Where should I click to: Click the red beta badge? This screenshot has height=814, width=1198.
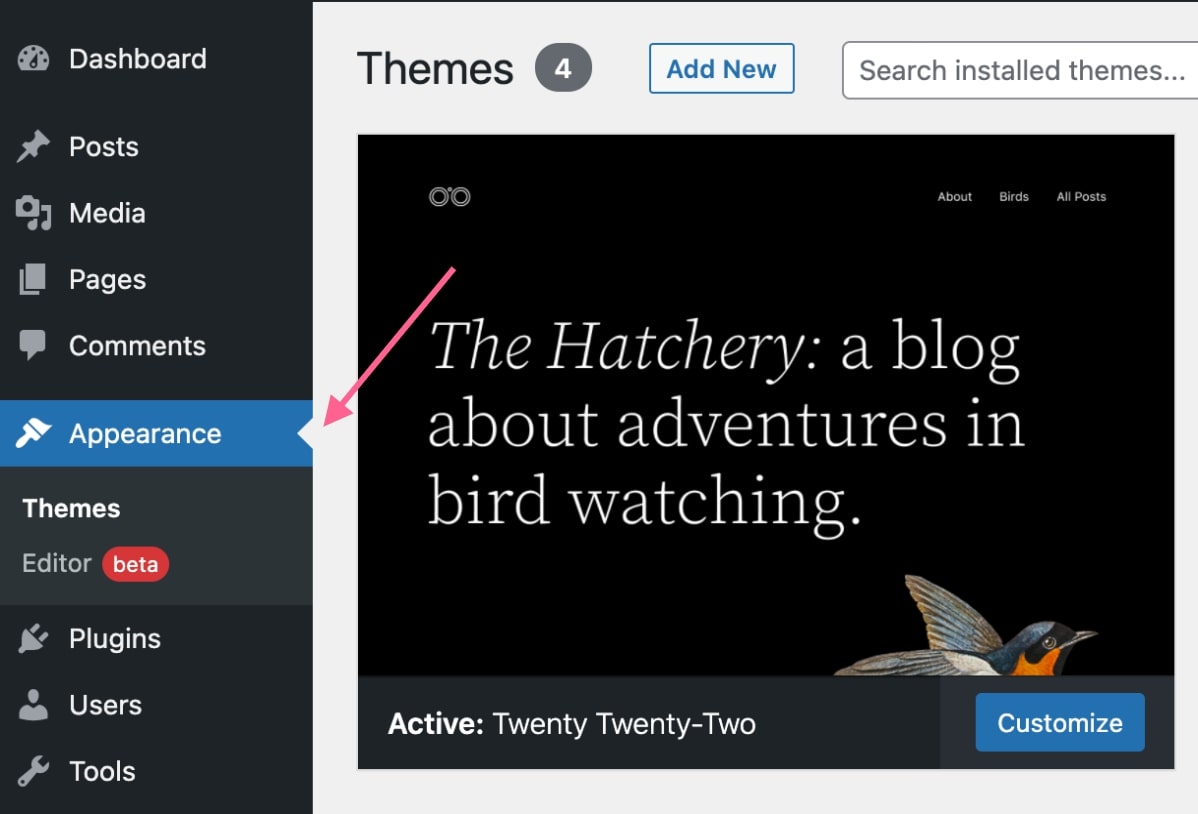coord(135,564)
